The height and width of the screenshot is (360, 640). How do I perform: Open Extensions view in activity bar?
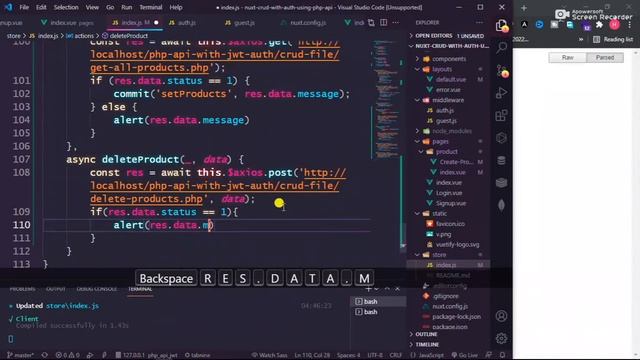point(502,115)
